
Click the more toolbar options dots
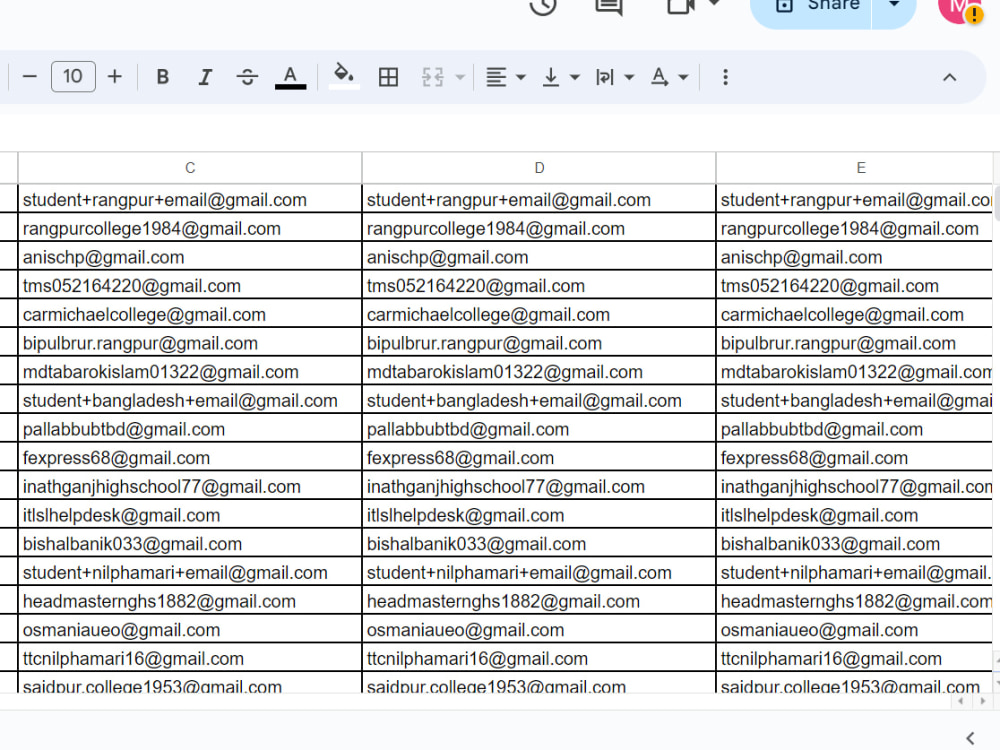725,76
